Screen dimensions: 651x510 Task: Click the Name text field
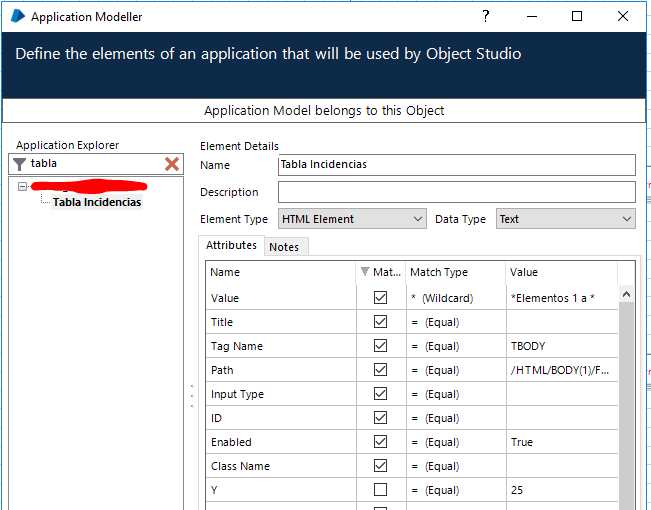click(x=456, y=165)
